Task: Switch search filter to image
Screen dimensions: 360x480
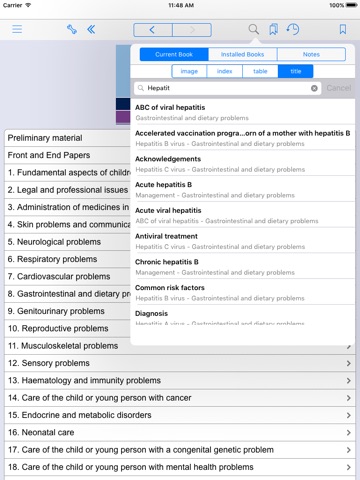Action: [x=189, y=71]
